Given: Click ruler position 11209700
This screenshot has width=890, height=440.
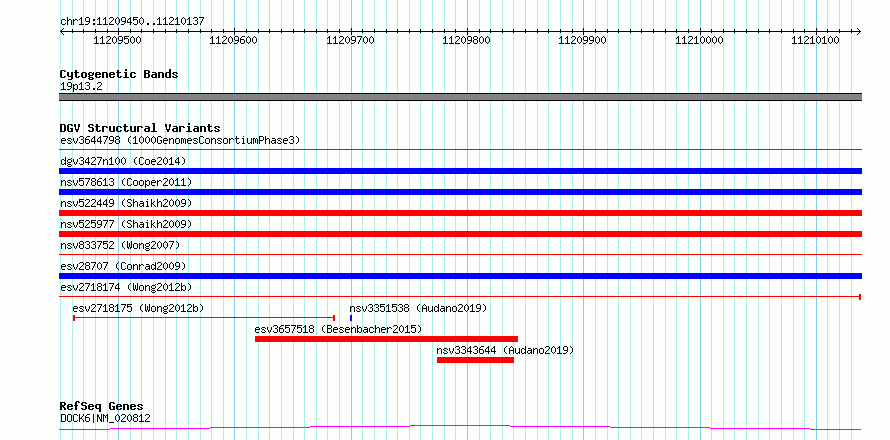Looking at the screenshot, I should 350,40.
